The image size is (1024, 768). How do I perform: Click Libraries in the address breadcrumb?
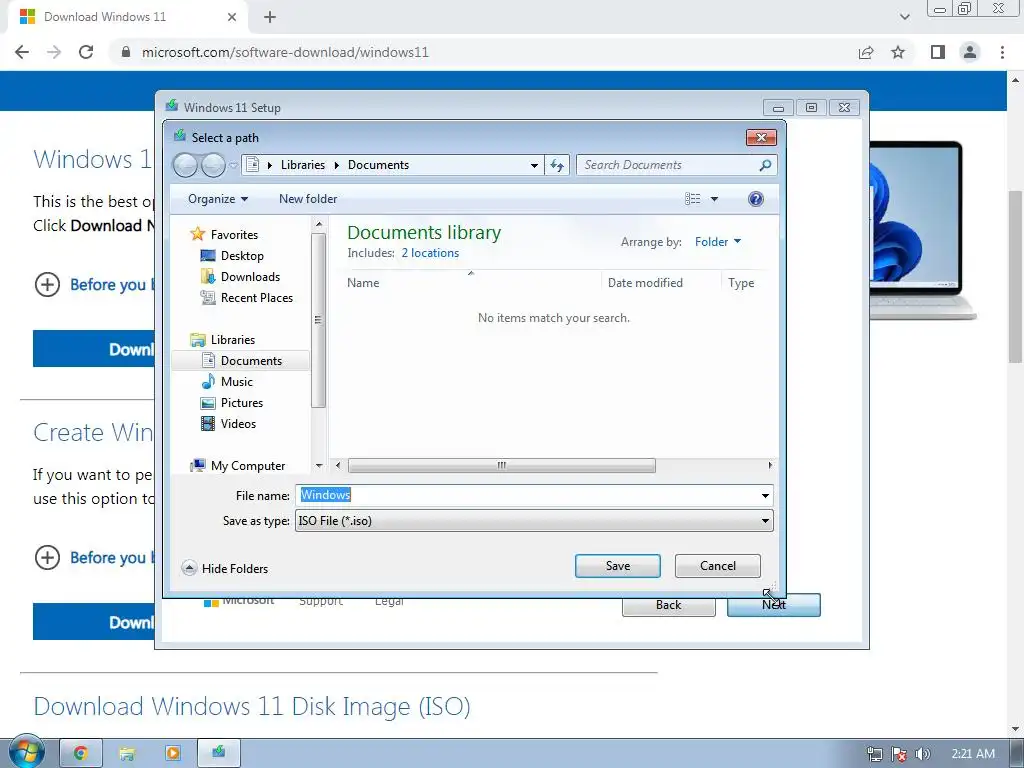302,165
